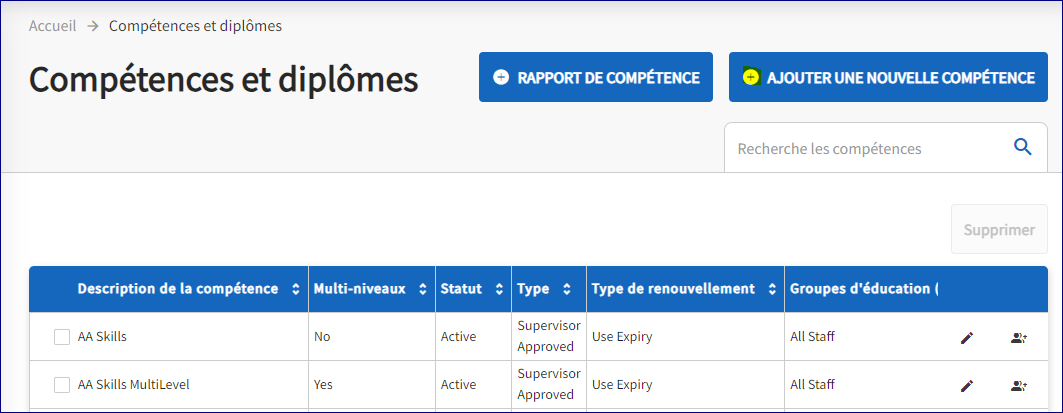Go to Accueil breadcrumb link
Viewport: 1063px width, 413px height.
coord(52,26)
